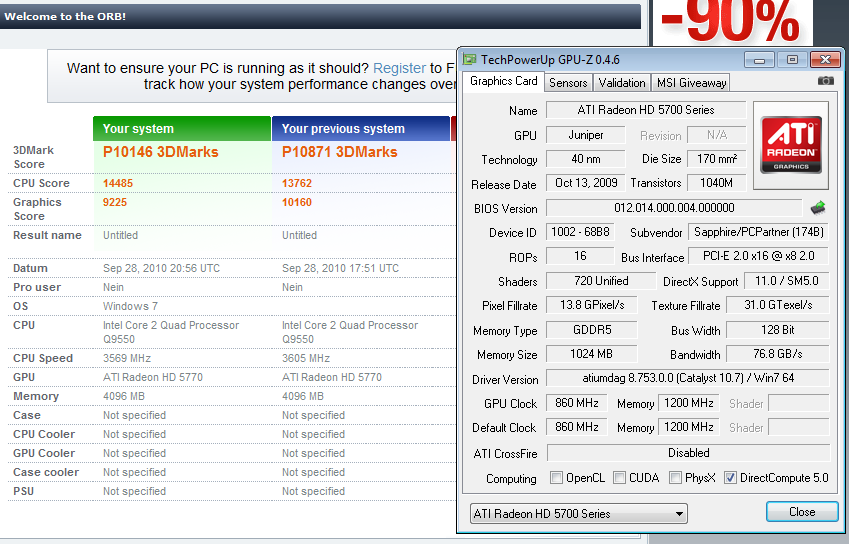
Task: Click the BIOS save chip icon
Action: 818,208
